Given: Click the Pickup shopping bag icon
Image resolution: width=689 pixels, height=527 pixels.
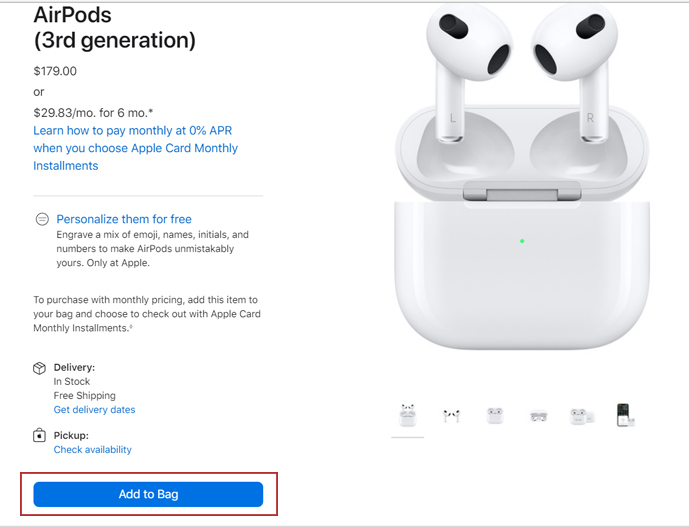Looking at the screenshot, I should 40,436.
